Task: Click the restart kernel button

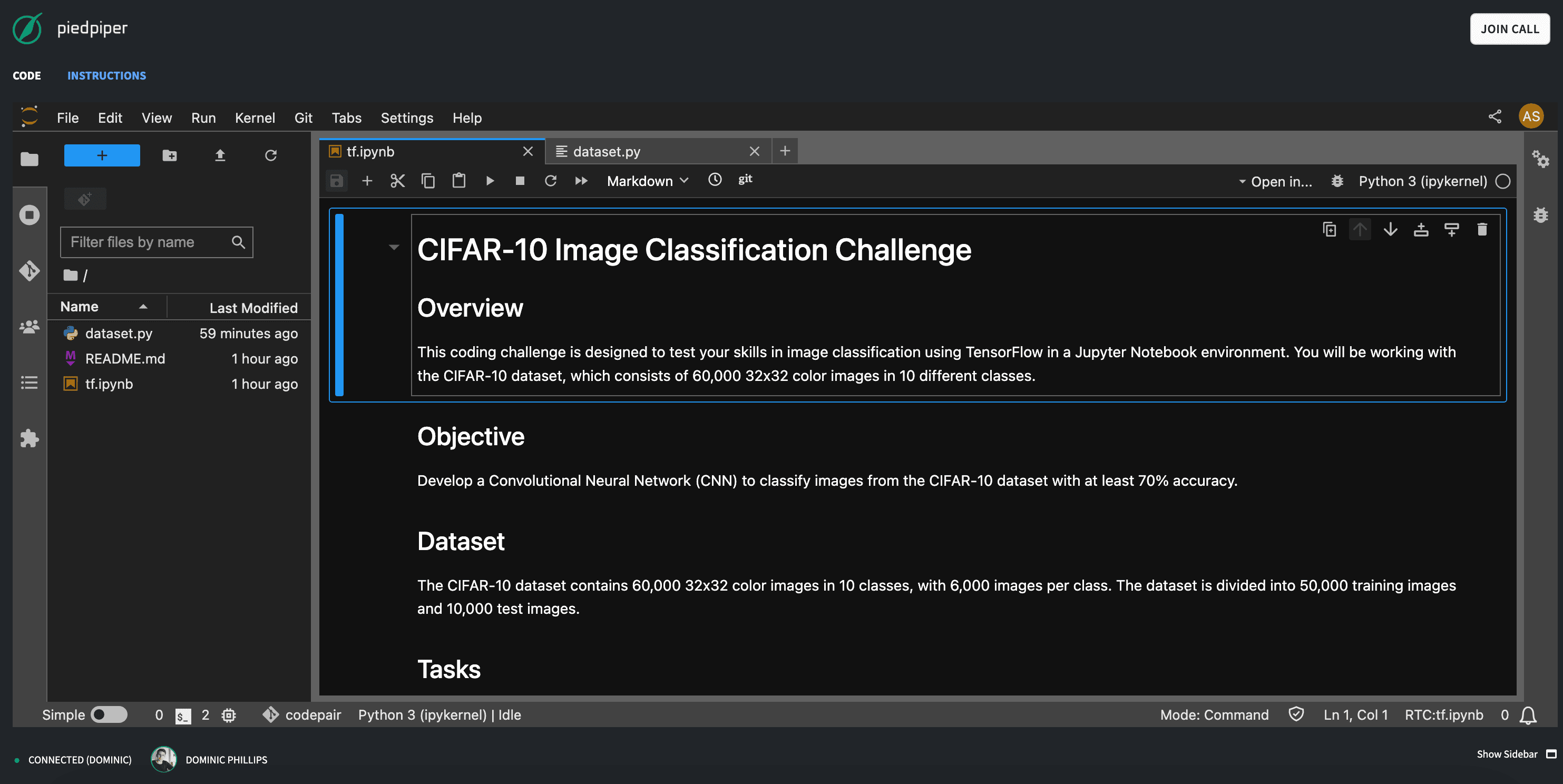Action: 550,180
